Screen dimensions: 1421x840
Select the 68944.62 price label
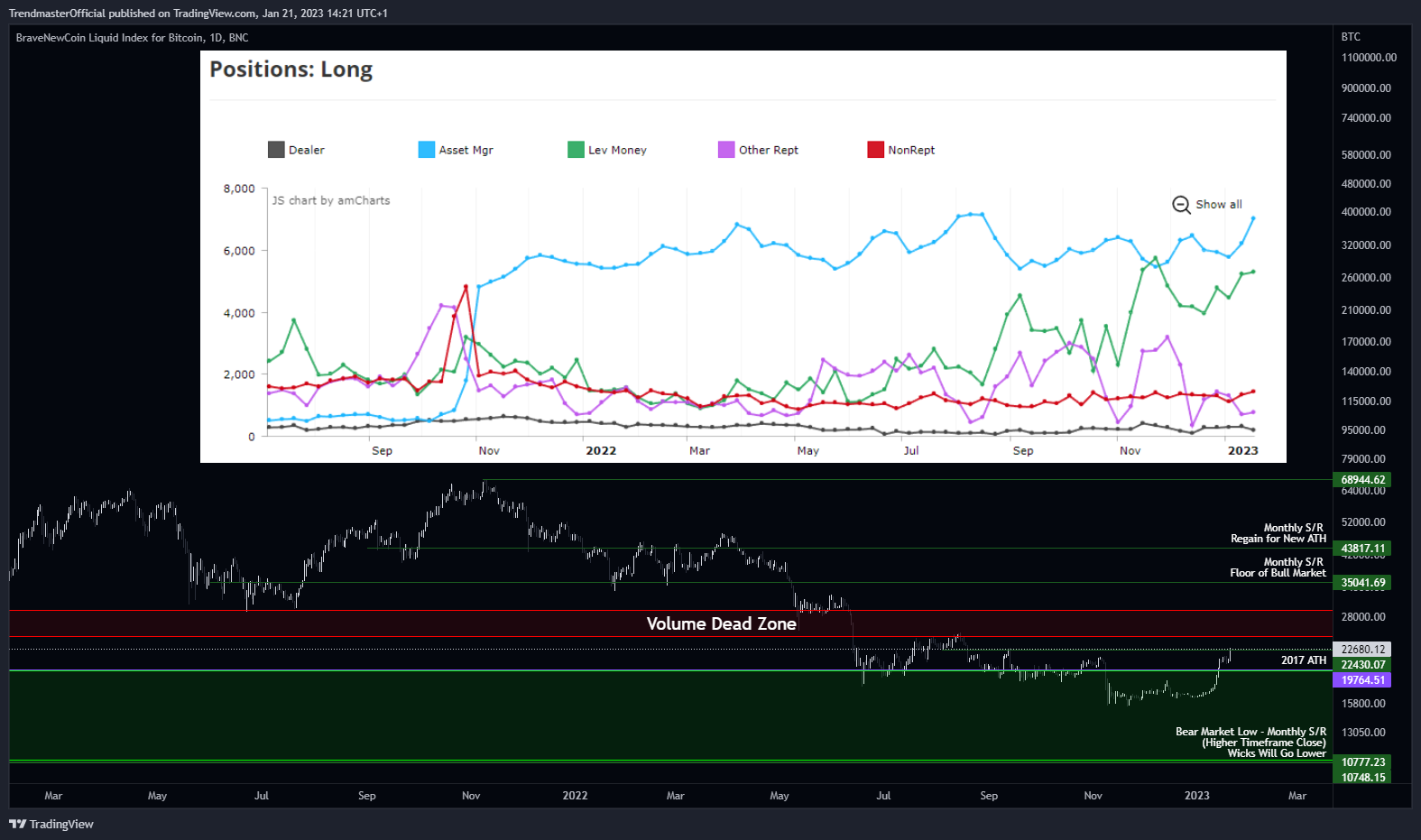click(1362, 480)
